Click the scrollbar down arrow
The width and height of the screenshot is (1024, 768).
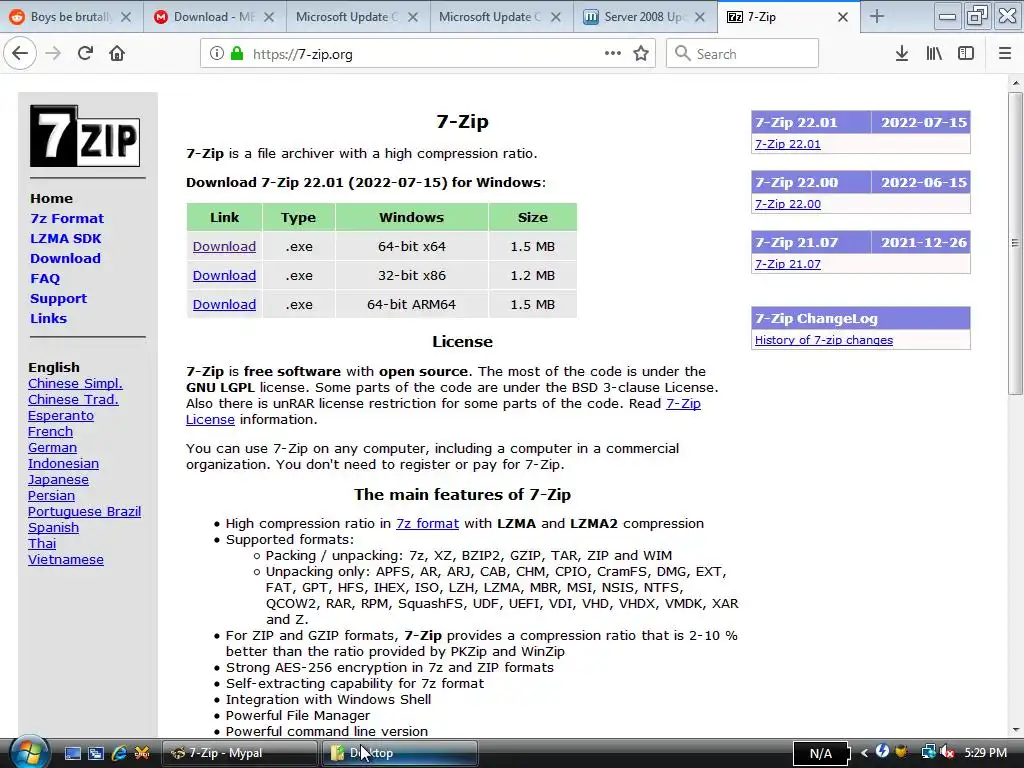point(1015,730)
